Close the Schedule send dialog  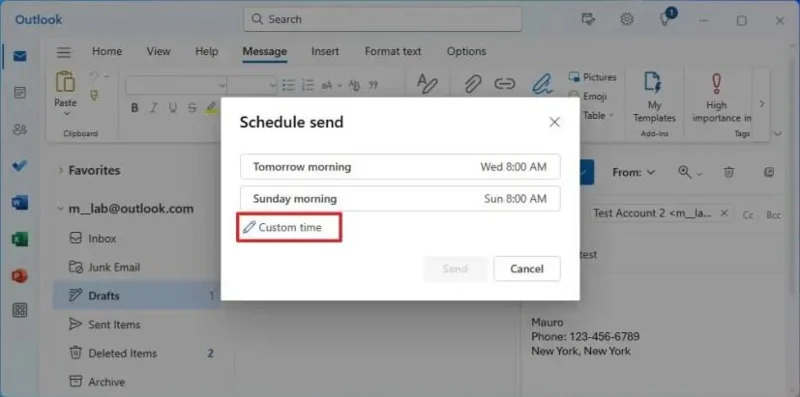pyautogui.click(x=555, y=122)
